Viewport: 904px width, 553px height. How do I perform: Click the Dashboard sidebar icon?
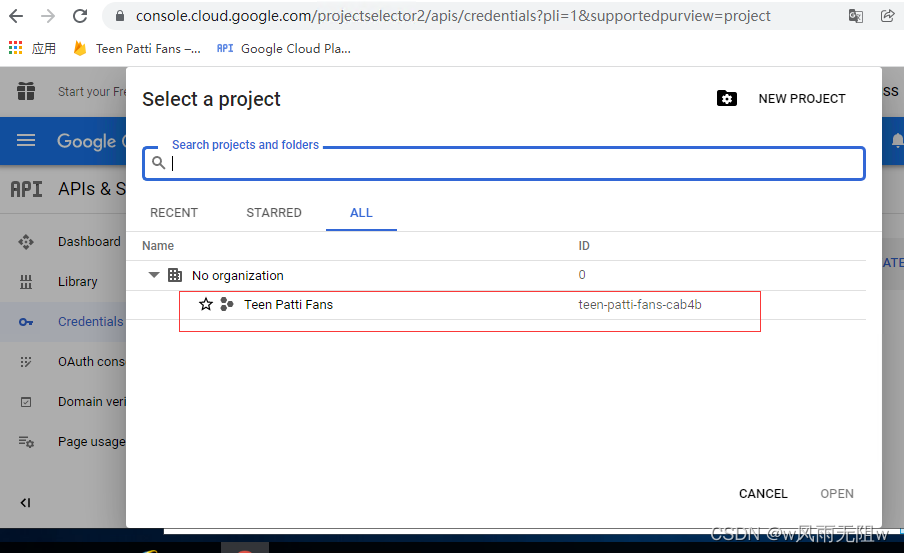pos(26,242)
